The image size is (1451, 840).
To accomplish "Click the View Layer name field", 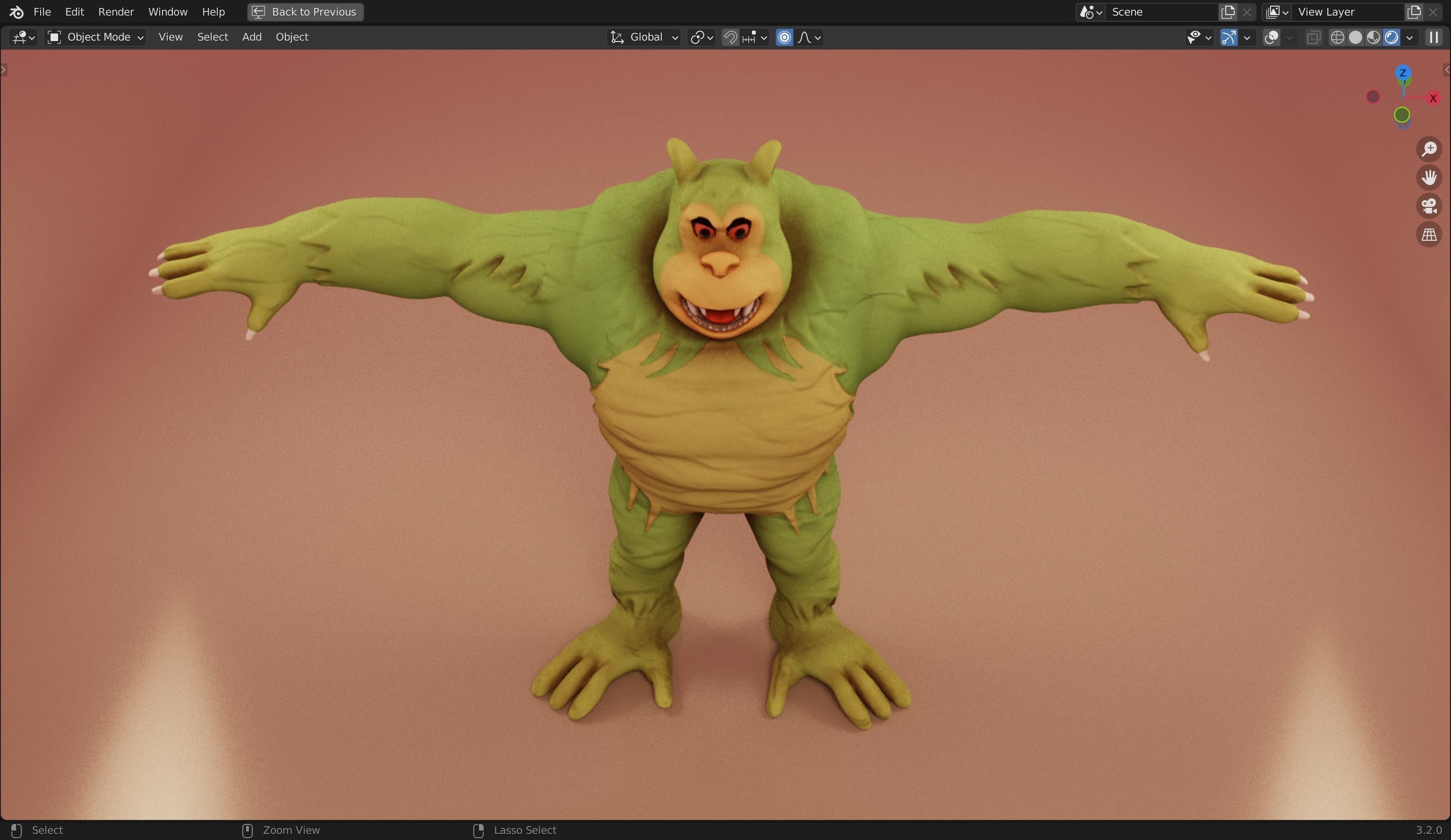I will pos(1348,12).
